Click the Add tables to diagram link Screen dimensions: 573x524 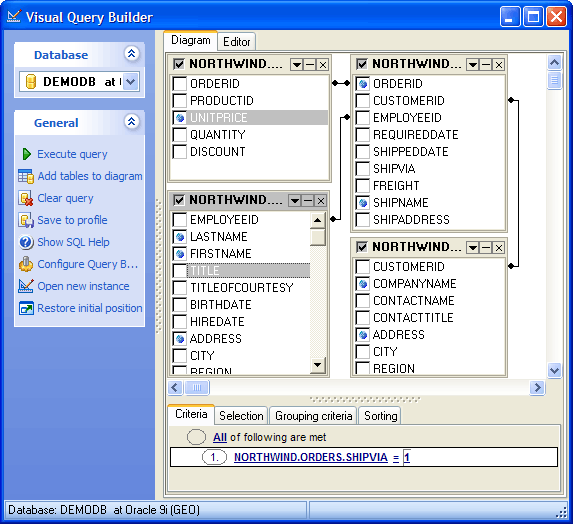(x=90, y=176)
